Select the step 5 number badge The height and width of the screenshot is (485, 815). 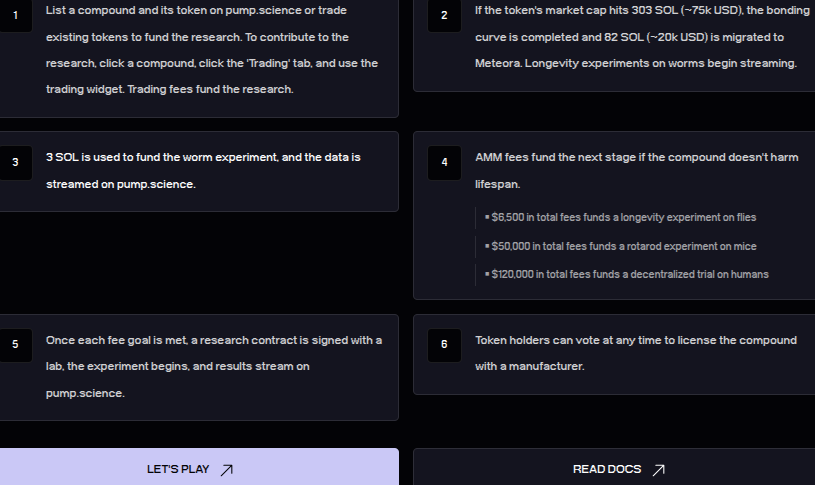(x=16, y=345)
